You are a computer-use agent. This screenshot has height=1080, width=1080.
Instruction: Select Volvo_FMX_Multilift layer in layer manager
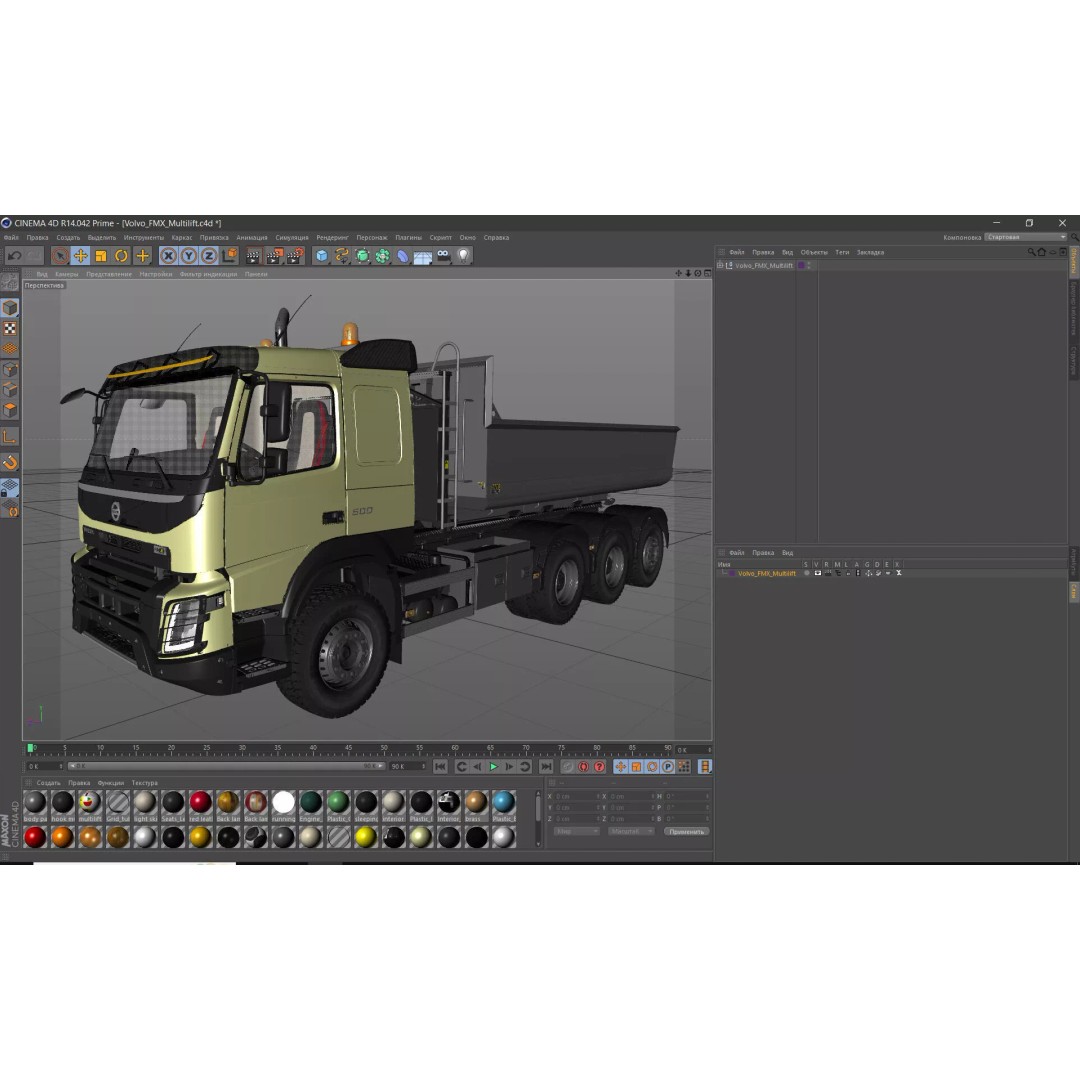(766, 573)
